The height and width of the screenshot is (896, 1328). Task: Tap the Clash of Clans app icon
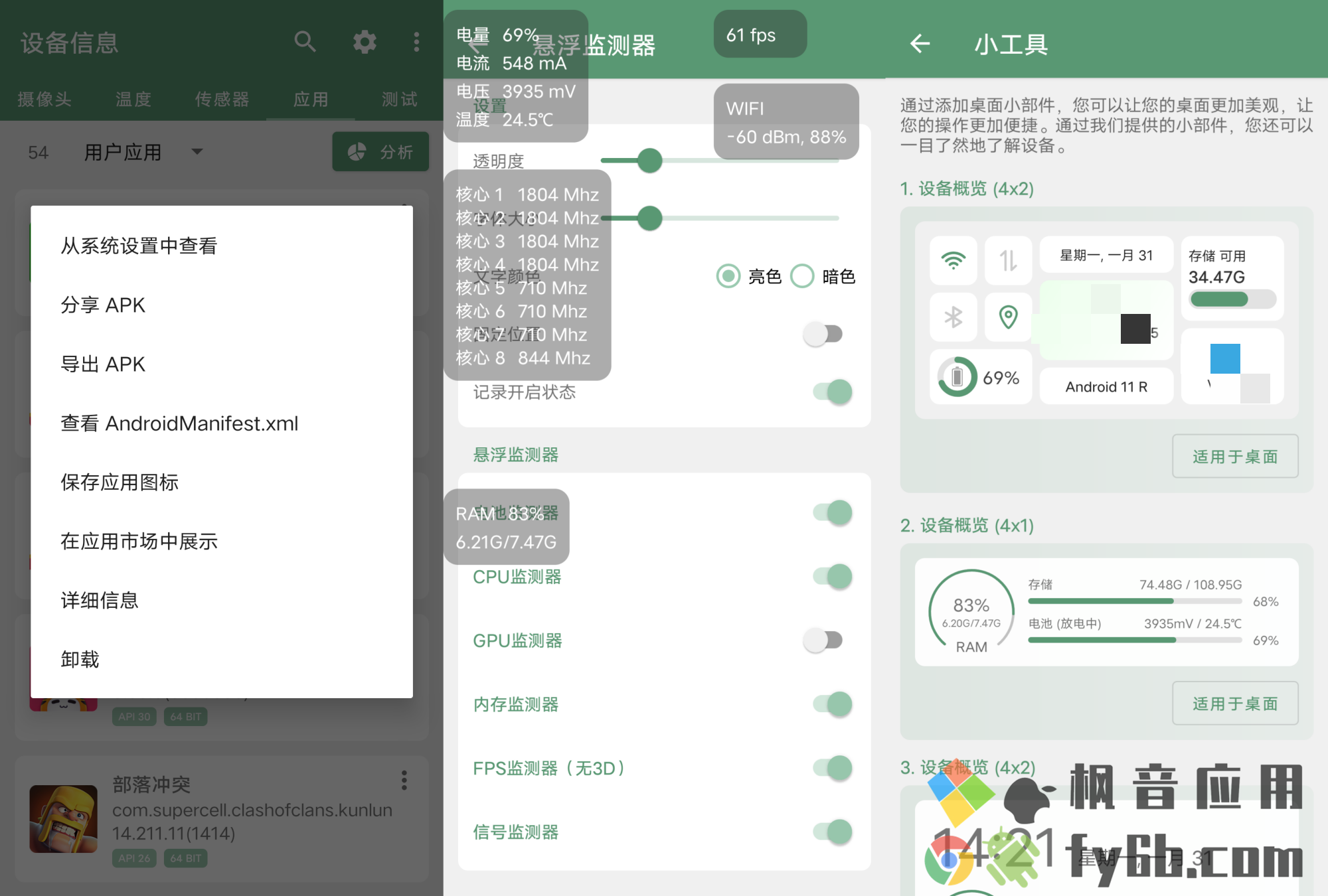(x=64, y=819)
